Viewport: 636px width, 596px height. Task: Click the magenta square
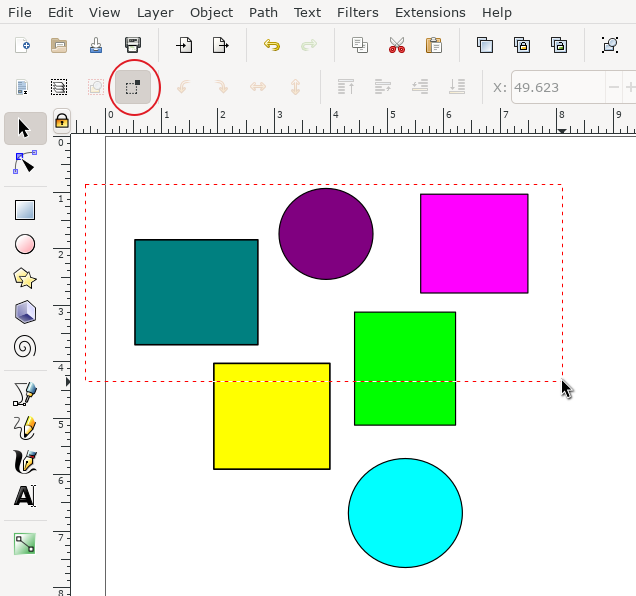(474, 243)
